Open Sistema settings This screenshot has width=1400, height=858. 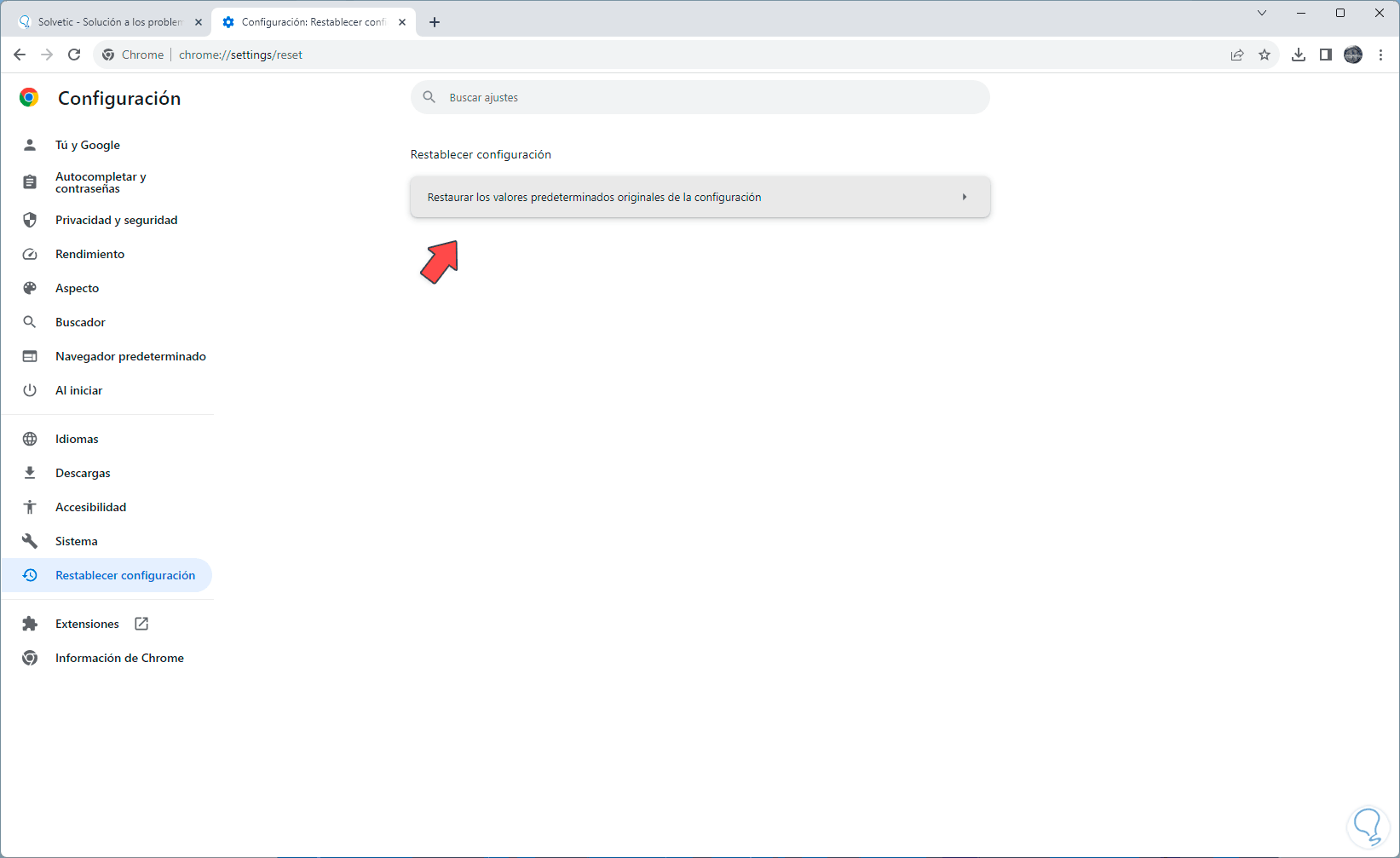tap(107, 541)
